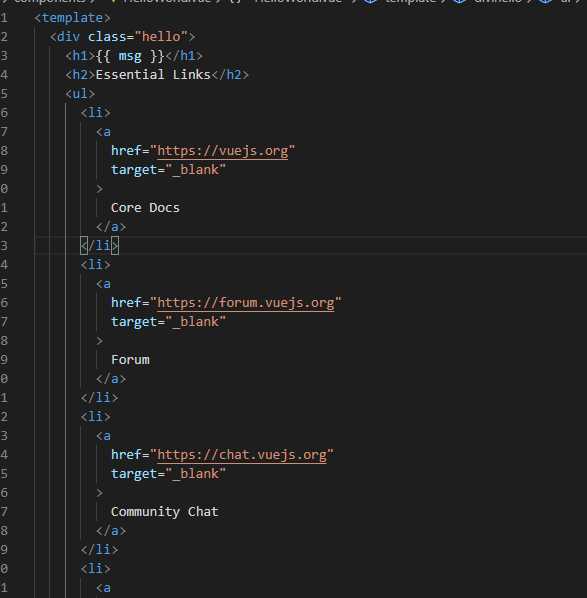
Task: Click the closing </h1> tag
Action: pos(184,56)
